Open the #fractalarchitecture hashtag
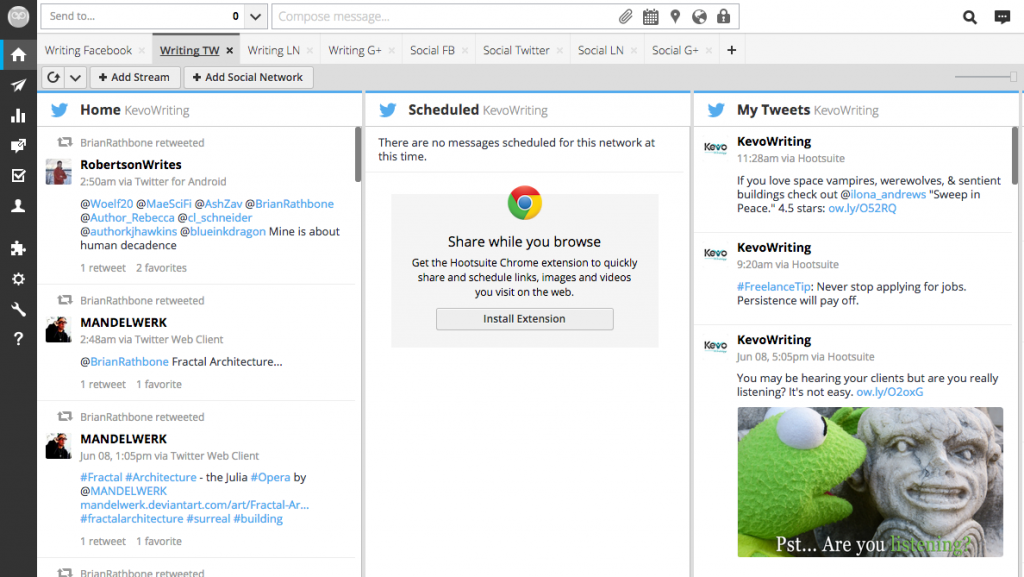Image resolution: width=1024 pixels, height=577 pixels. click(132, 518)
